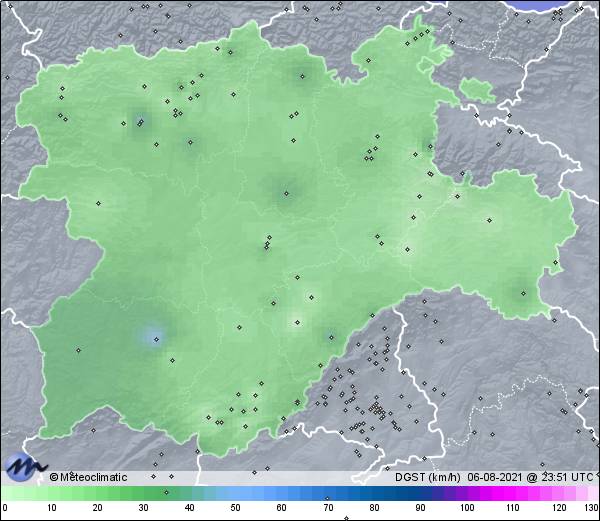The height and width of the screenshot is (521, 600).
Task: Click the DGST (km/h) label
Action: point(428,477)
